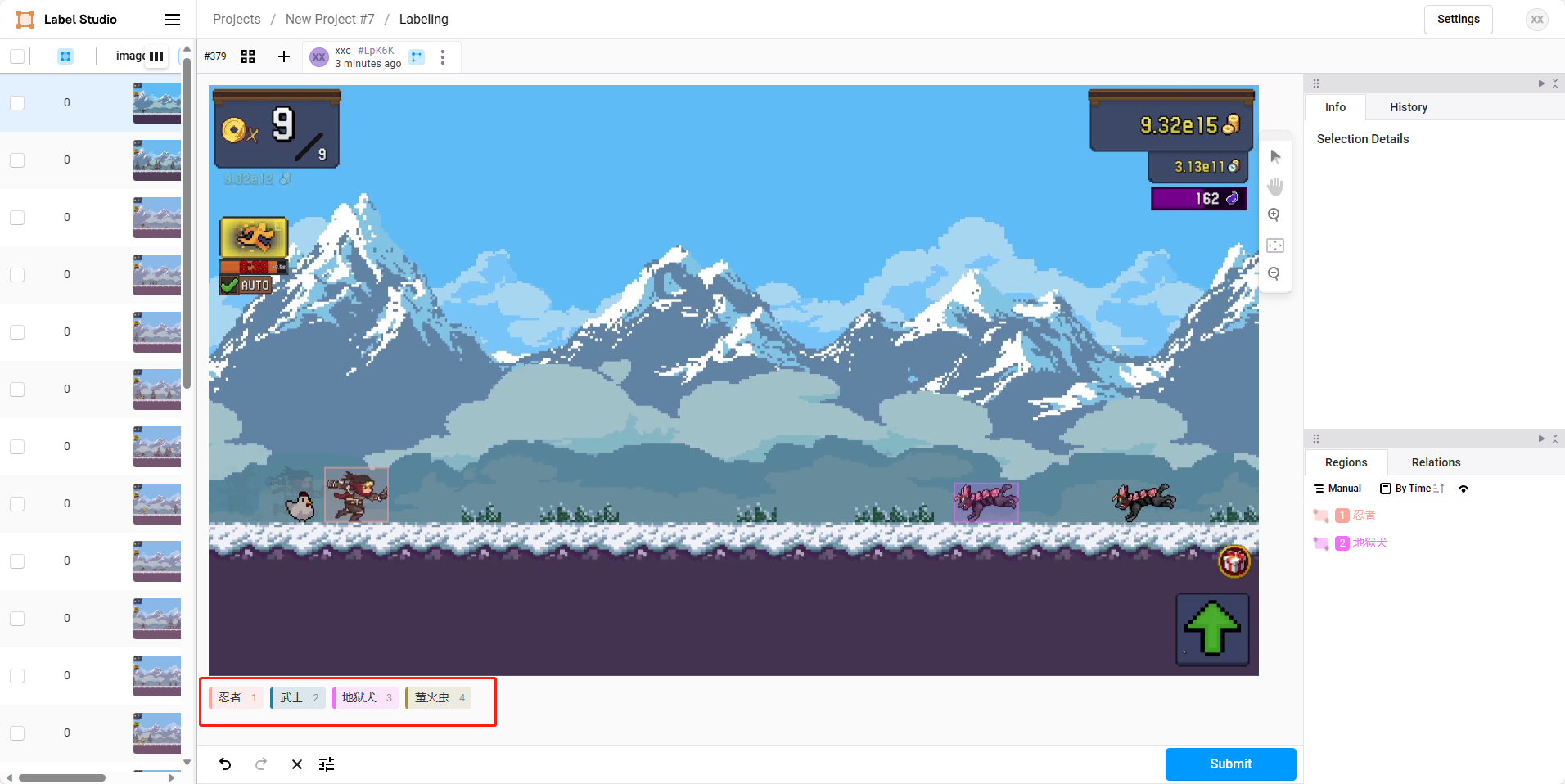The height and width of the screenshot is (784, 1565).
Task: Select the 地狱犬 label swatch
Action: tap(364, 698)
